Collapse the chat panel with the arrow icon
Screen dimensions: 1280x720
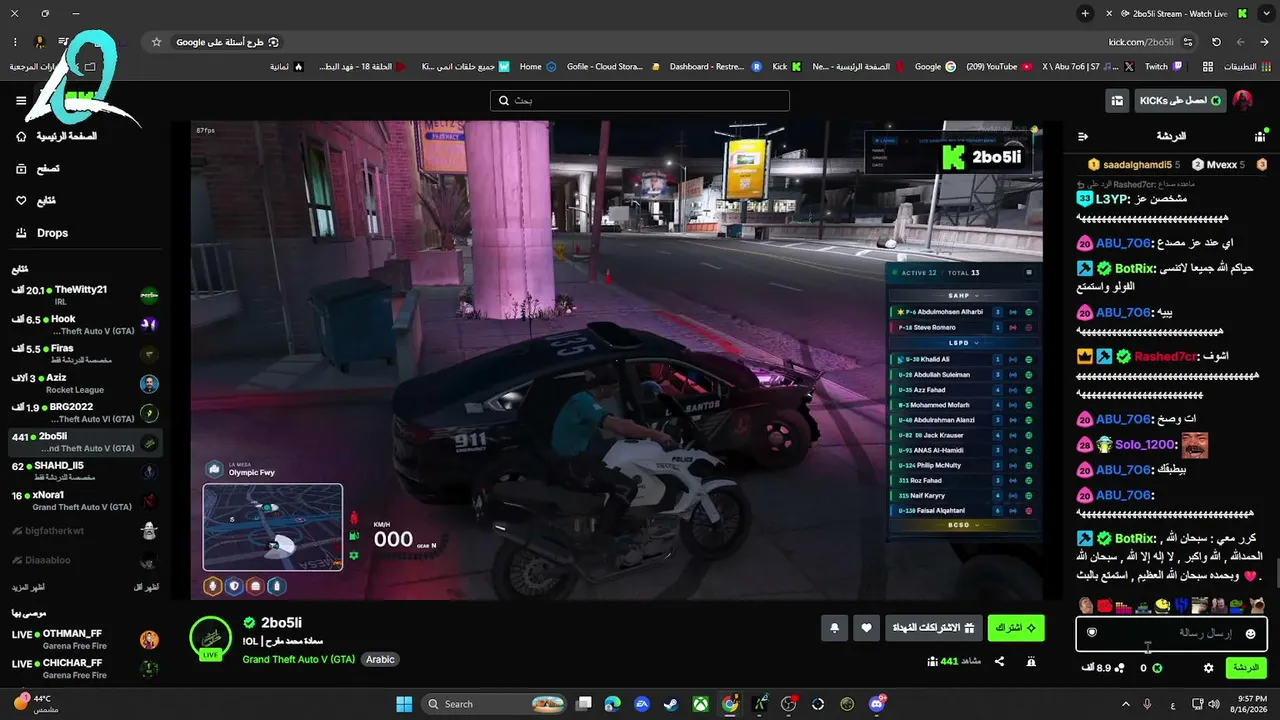tap(1083, 136)
